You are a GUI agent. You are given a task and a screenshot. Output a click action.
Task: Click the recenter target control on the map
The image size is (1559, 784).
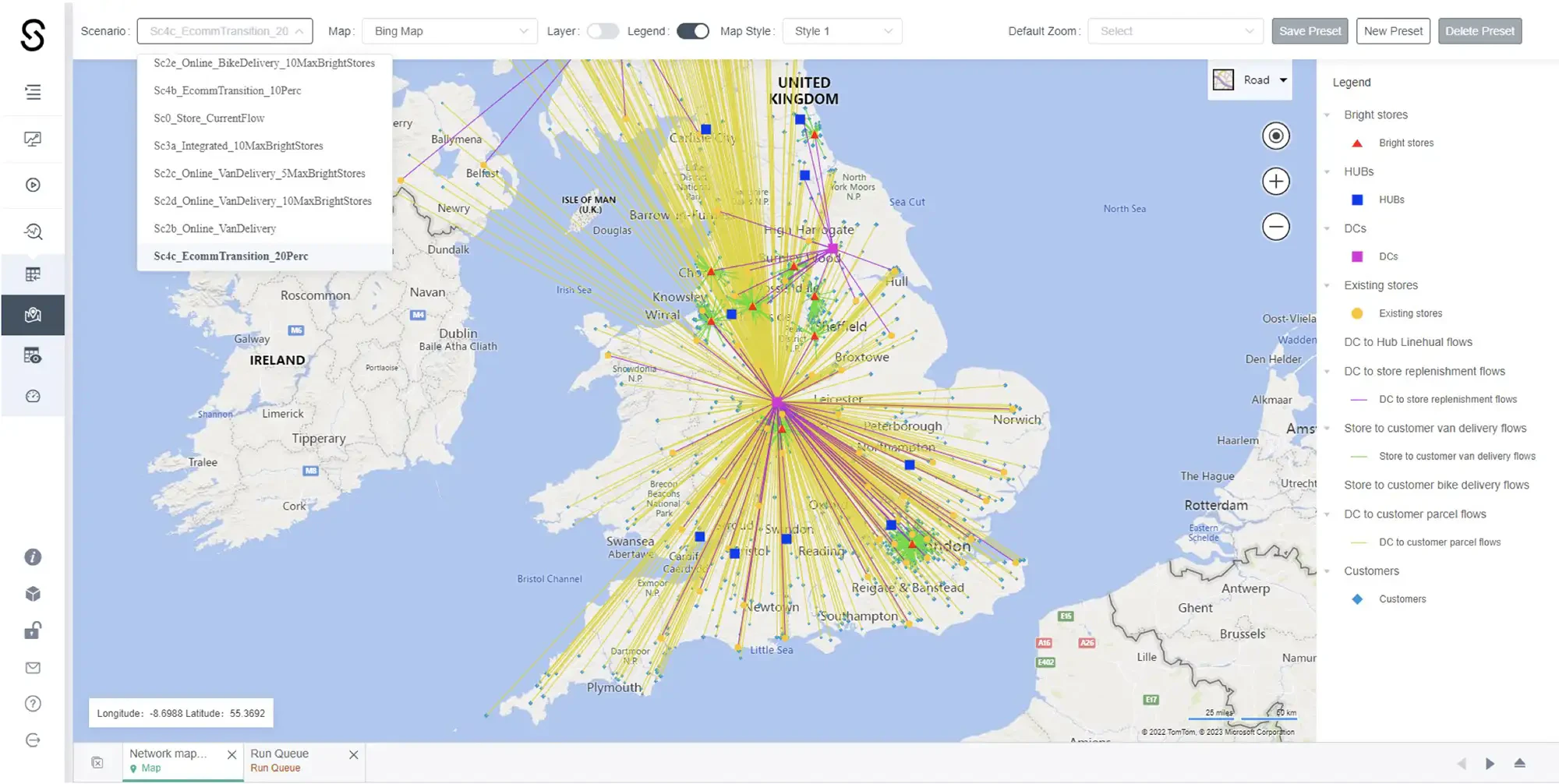click(x=1275, y=136)
